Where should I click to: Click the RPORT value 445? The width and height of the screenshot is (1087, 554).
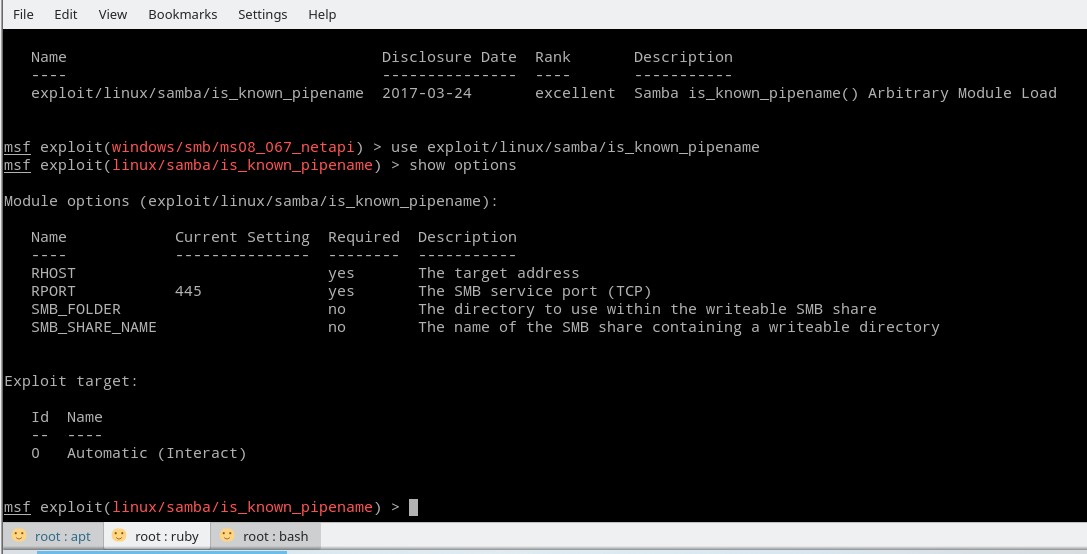pyautogui.click(x=188, y=291)
